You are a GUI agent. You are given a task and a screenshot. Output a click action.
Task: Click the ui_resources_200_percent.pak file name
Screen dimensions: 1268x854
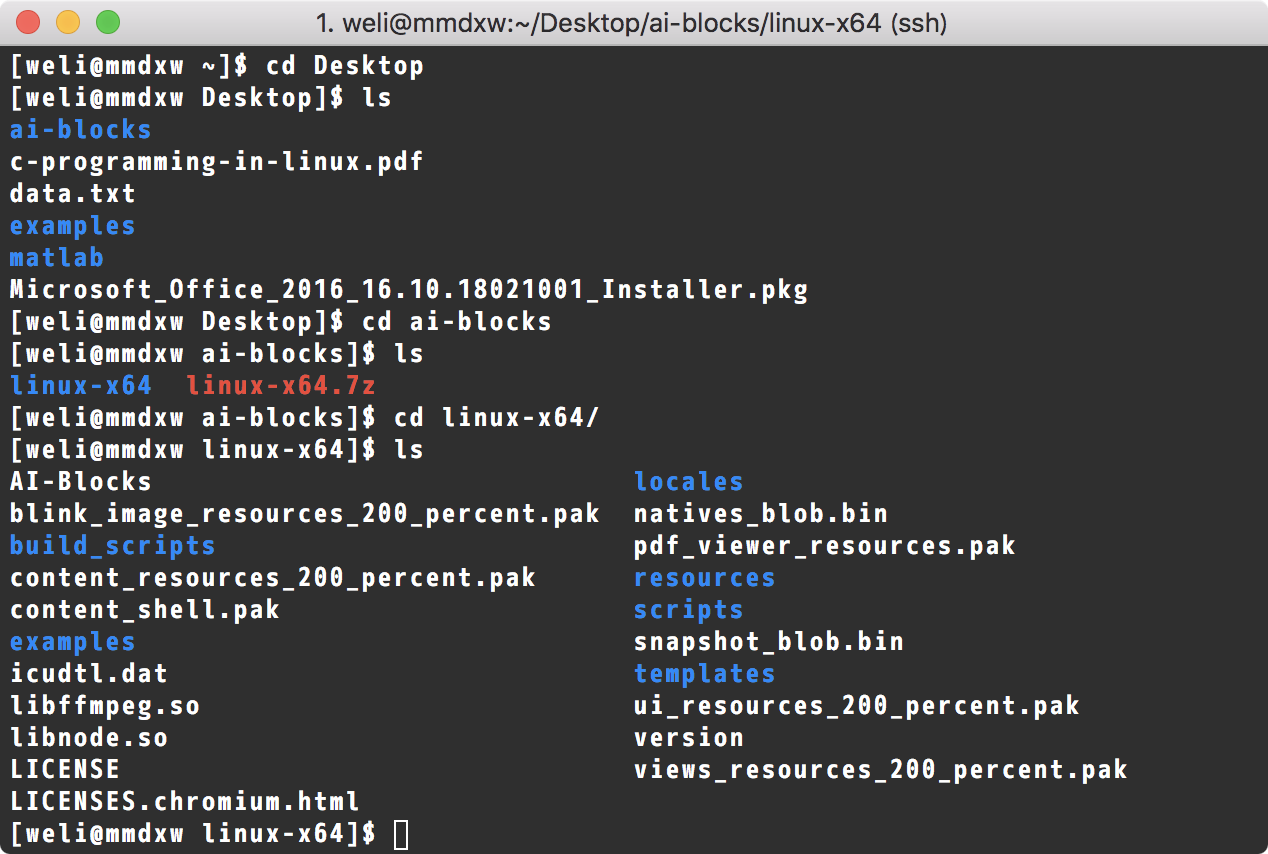[857, 706]
